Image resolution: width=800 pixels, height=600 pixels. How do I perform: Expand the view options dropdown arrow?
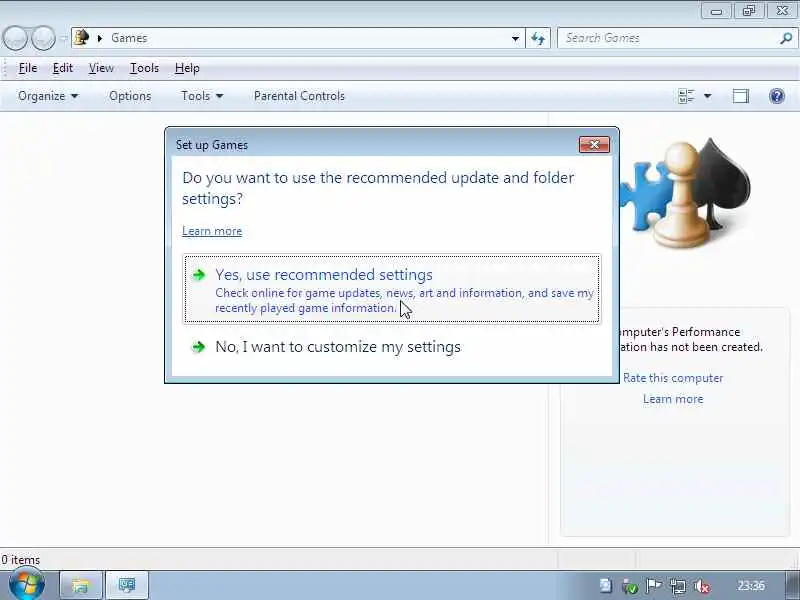708,96
